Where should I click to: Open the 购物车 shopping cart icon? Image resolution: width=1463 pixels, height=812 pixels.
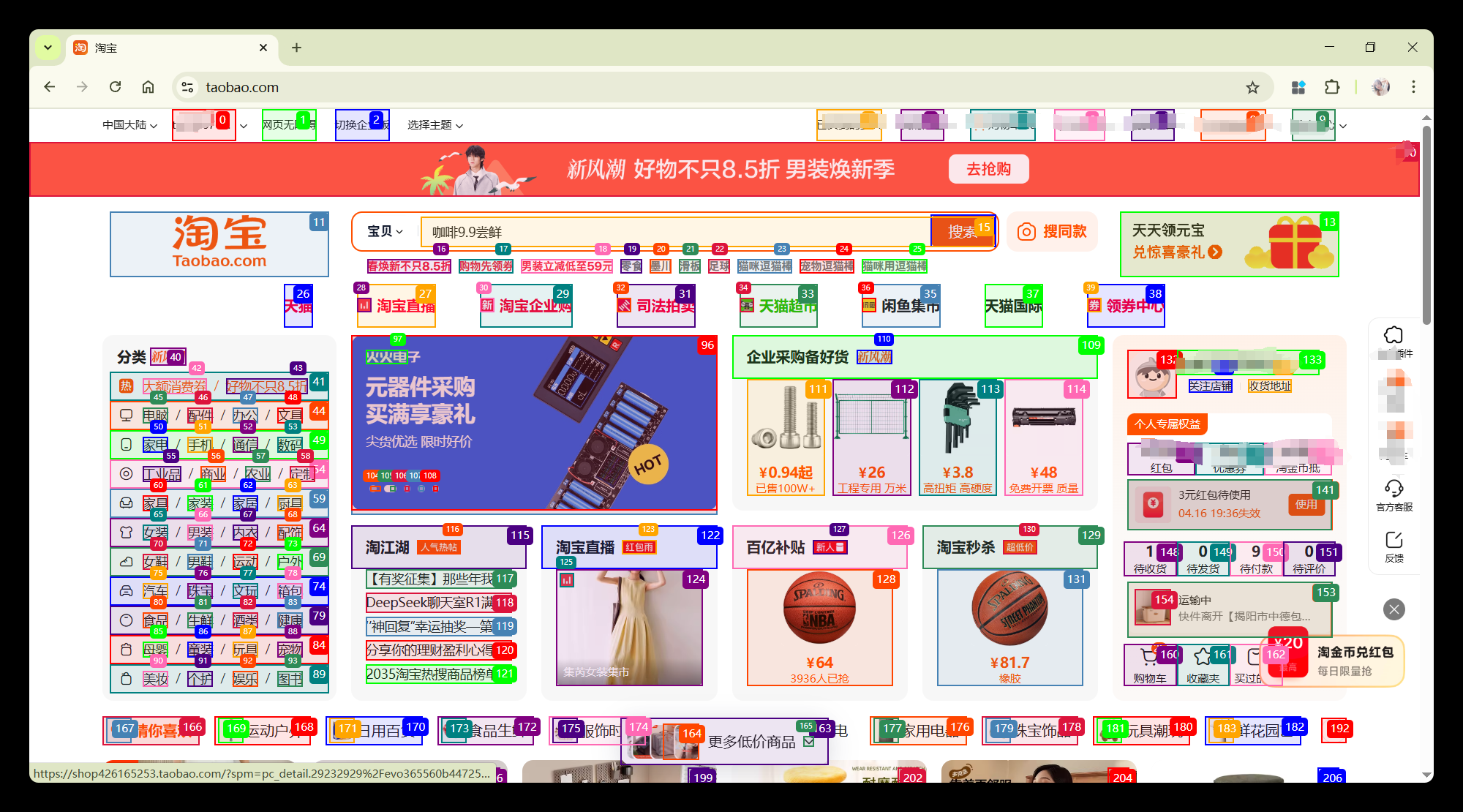click(1149, 657)
